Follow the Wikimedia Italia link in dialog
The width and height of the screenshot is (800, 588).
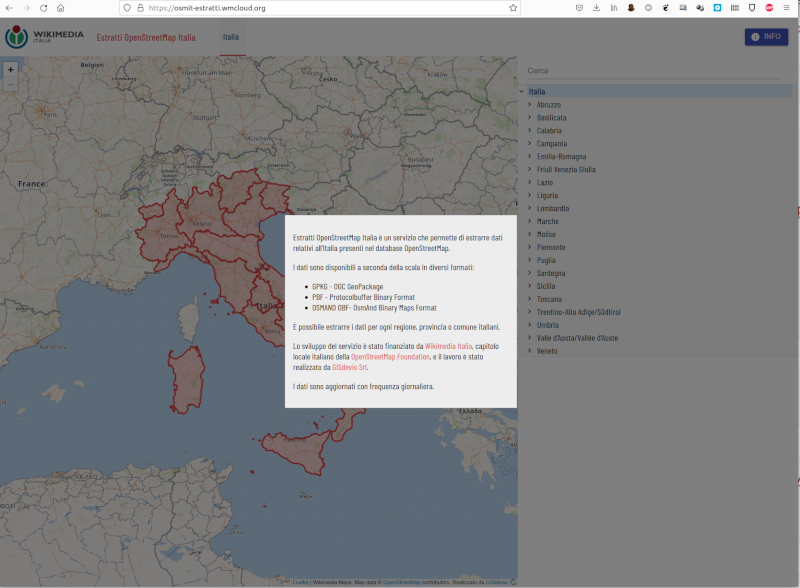[448, 346]
